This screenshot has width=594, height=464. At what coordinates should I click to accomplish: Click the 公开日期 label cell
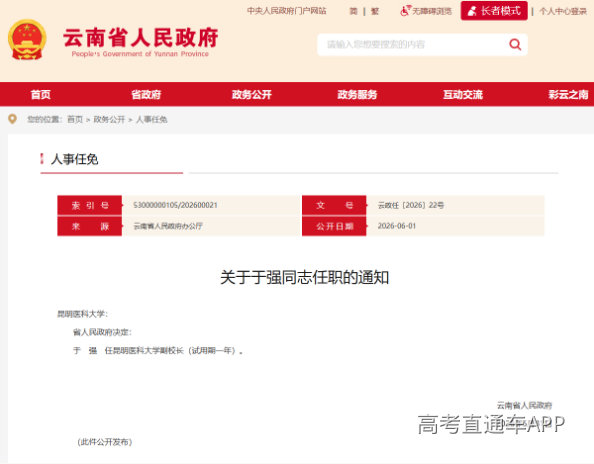pos(334,226)
